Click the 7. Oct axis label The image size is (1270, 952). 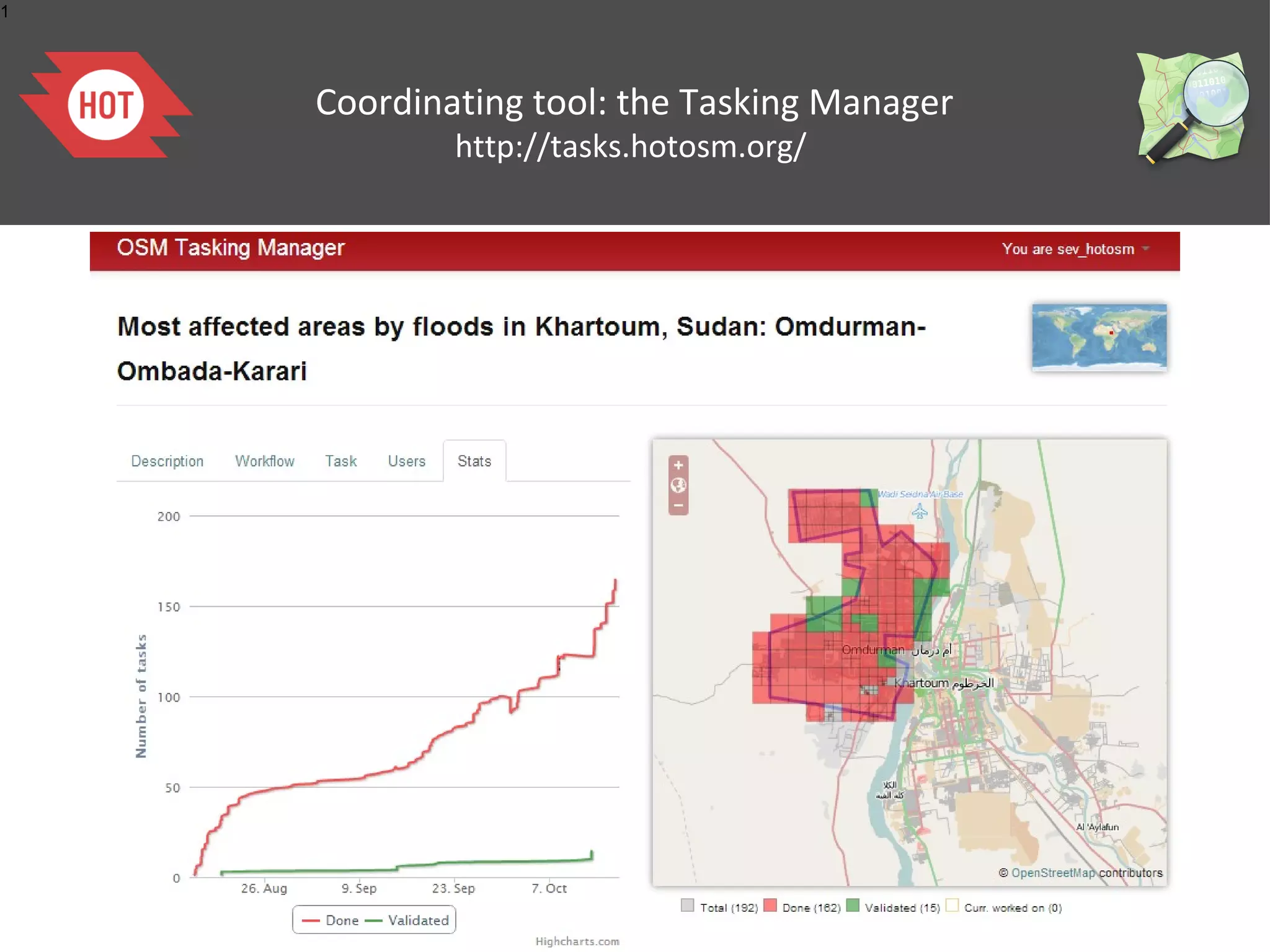pyautogui.click(x=549, y=888)
